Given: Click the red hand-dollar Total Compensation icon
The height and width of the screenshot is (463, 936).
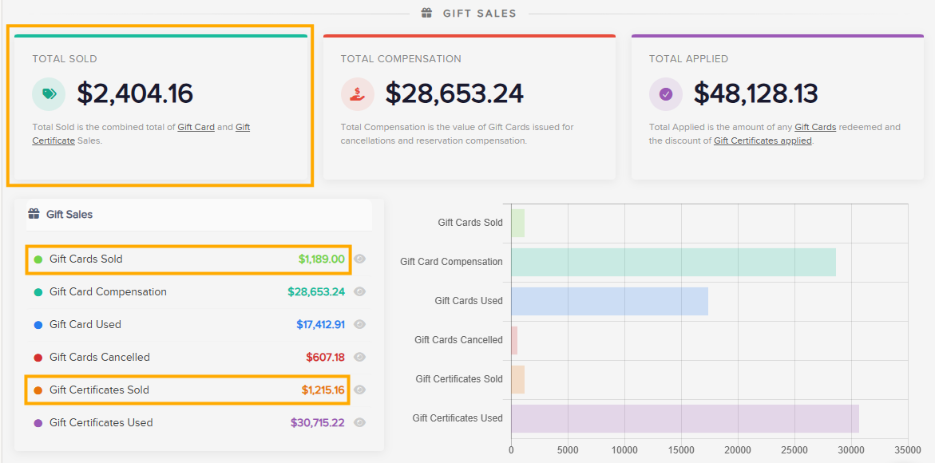Looking at the screenshot, I should [358, 94].
